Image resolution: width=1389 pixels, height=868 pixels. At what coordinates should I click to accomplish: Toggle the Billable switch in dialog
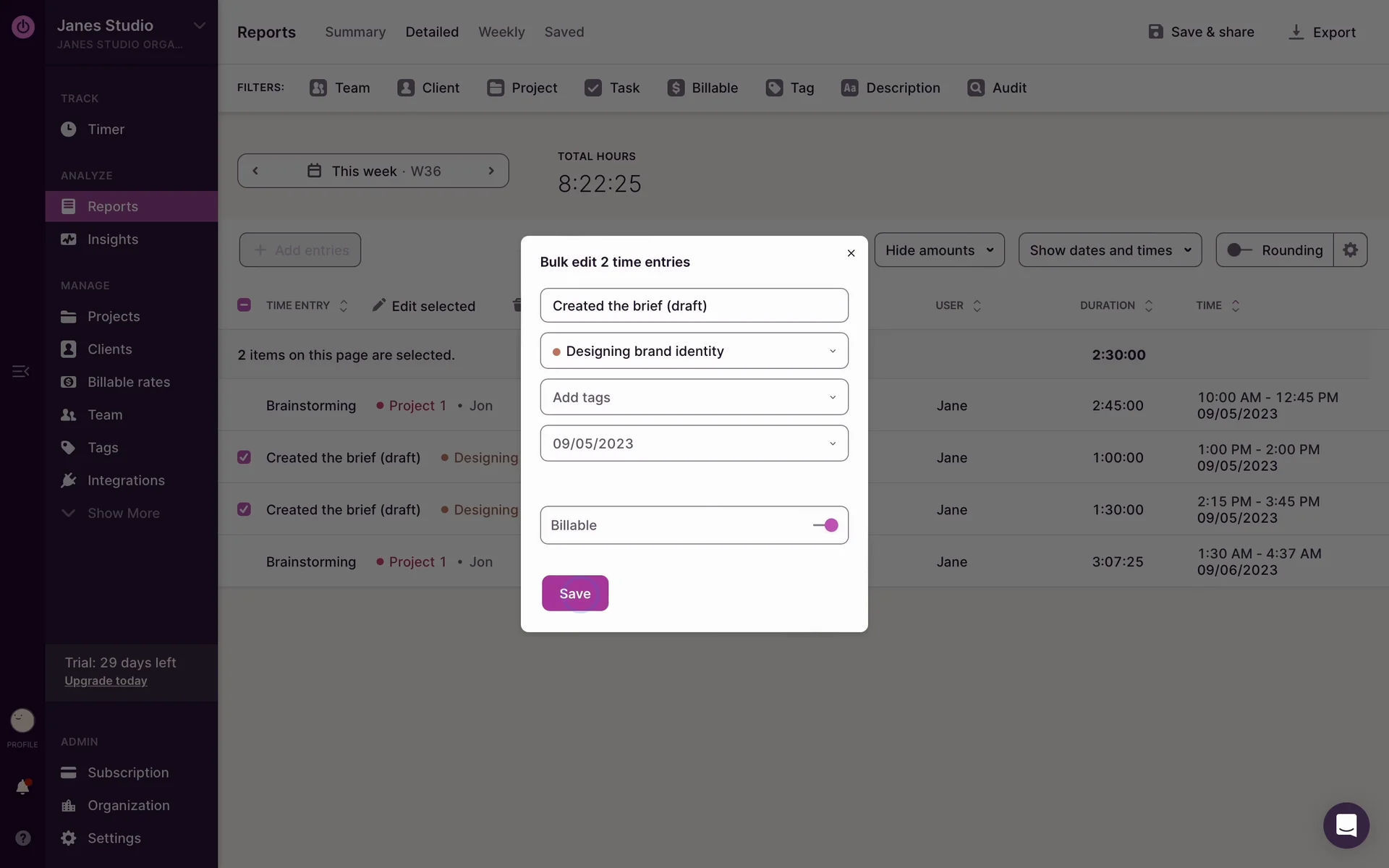tap(825, 525)
